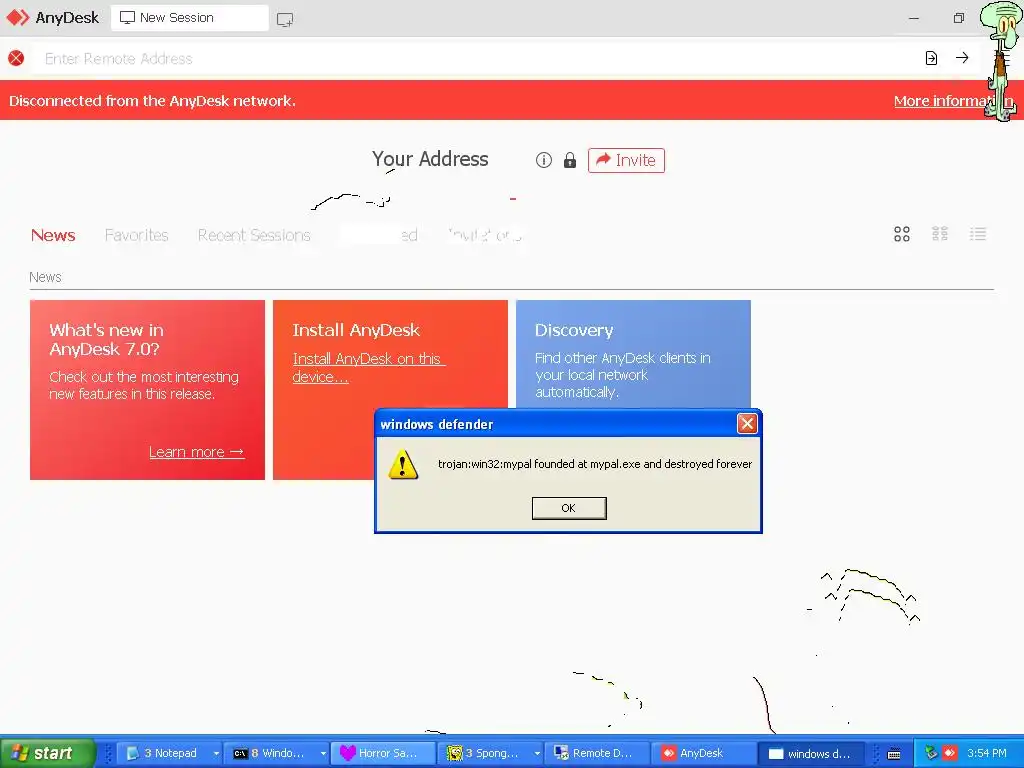Close the windows defender dialog
1024x768 pixels.
[x=747, y=424]
